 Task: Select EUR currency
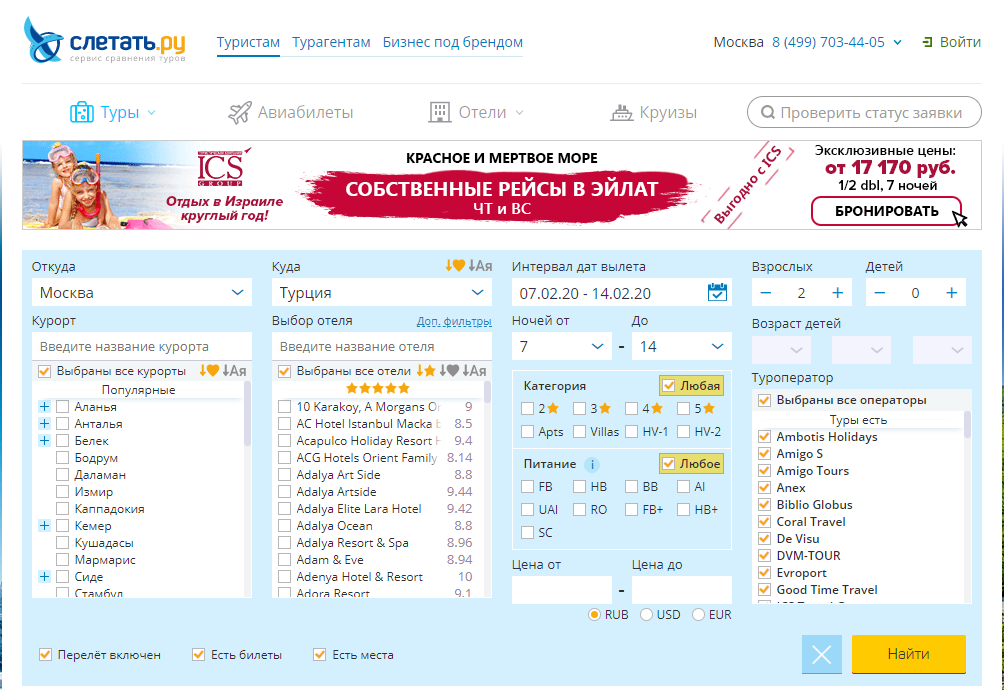(698, 614)
